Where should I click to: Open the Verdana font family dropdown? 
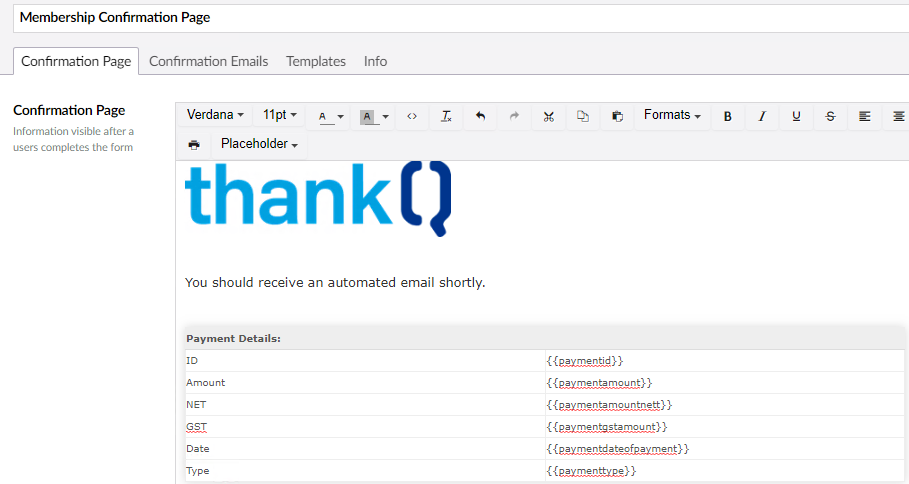pos(215,115)
